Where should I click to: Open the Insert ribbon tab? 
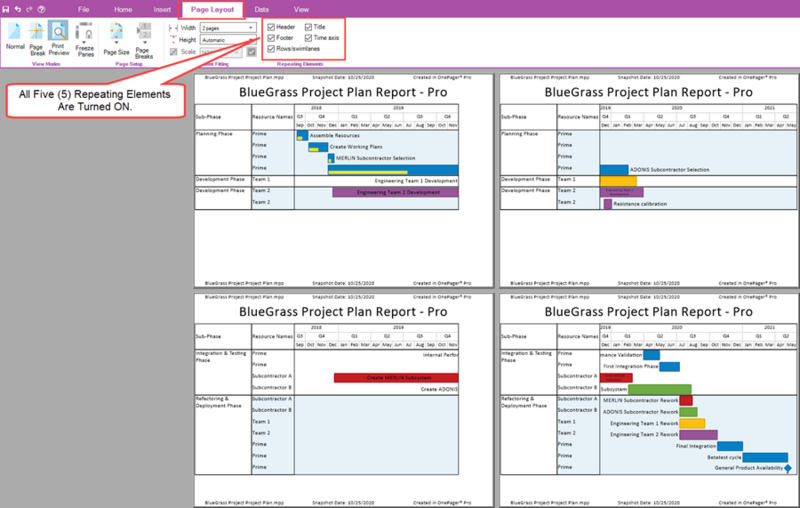(x=162, y=9)
